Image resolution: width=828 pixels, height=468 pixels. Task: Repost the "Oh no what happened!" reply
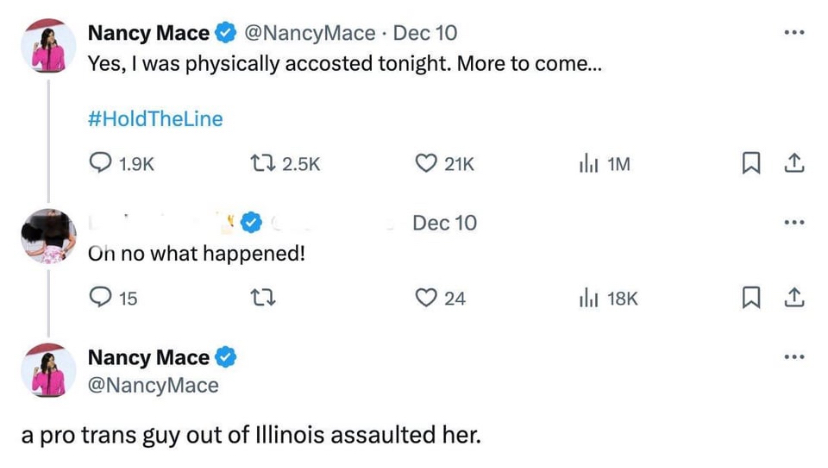pyautogui.click(x=261, y=297)
